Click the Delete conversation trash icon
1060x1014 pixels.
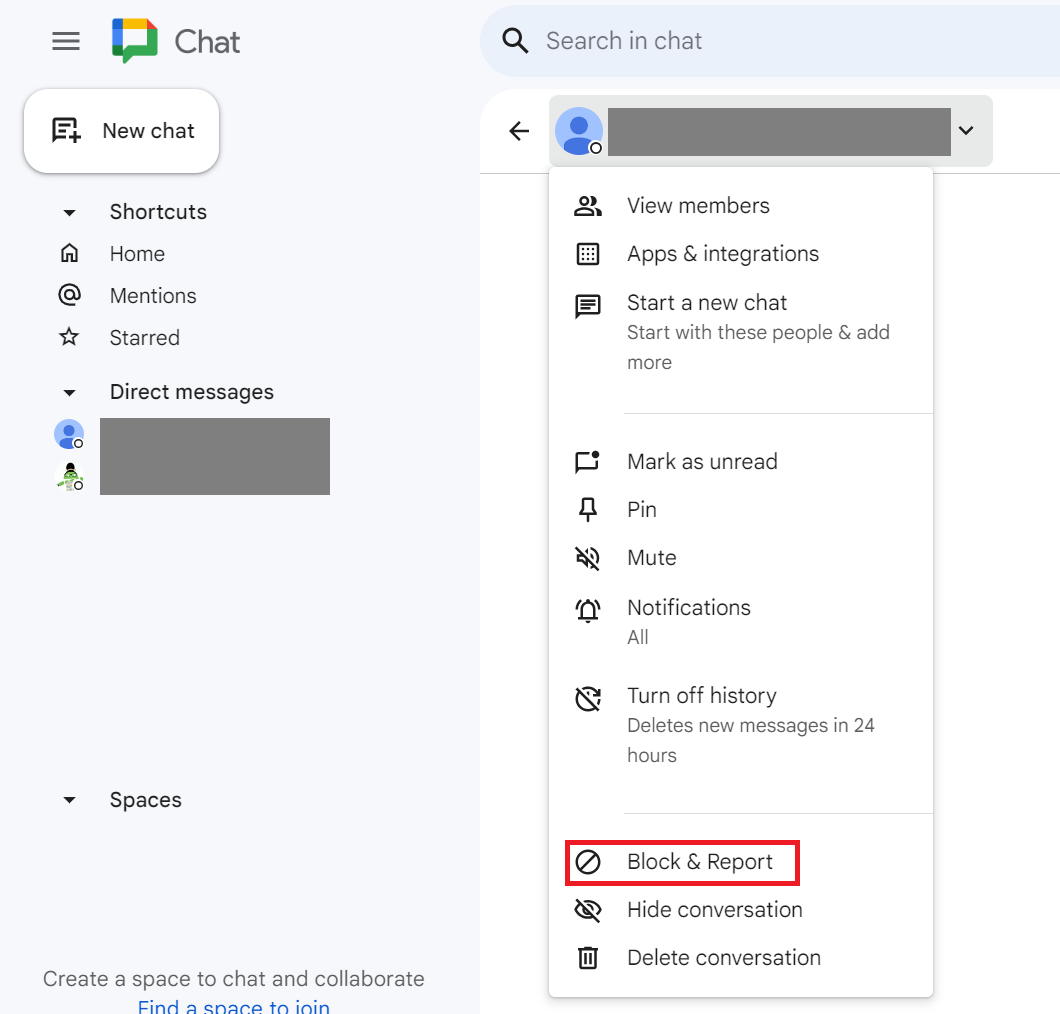pos(587,958)
